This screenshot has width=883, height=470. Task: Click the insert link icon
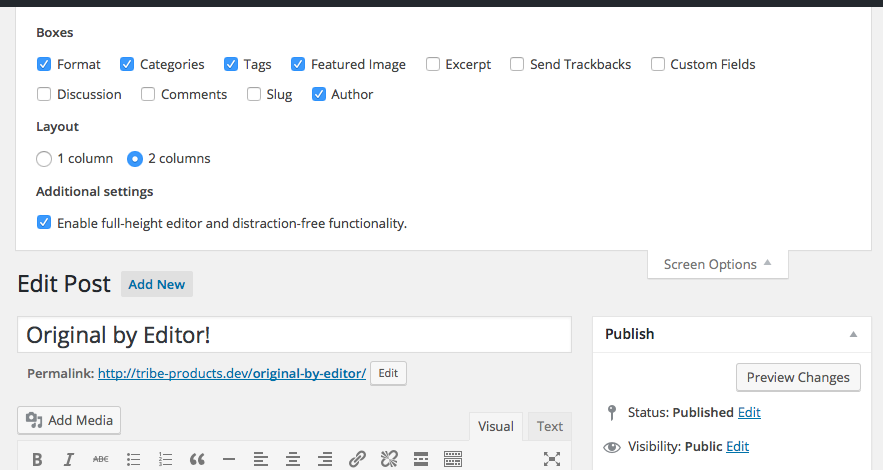pos(357,459)
